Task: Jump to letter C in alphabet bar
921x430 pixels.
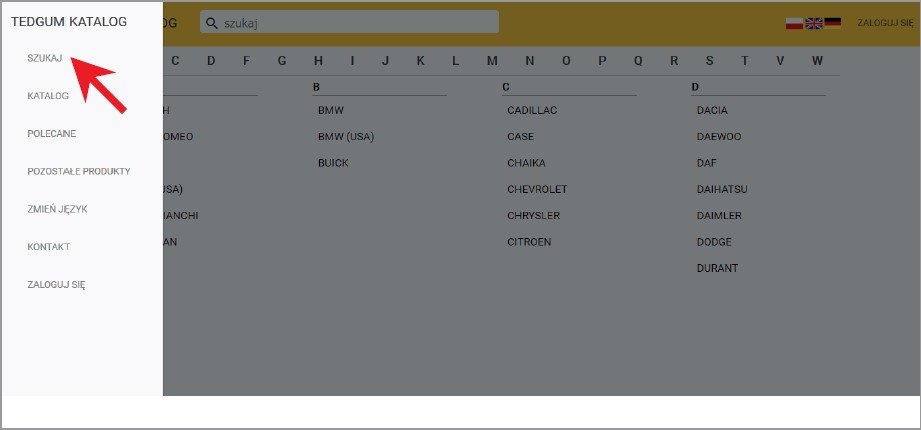Action: point(175,61)
